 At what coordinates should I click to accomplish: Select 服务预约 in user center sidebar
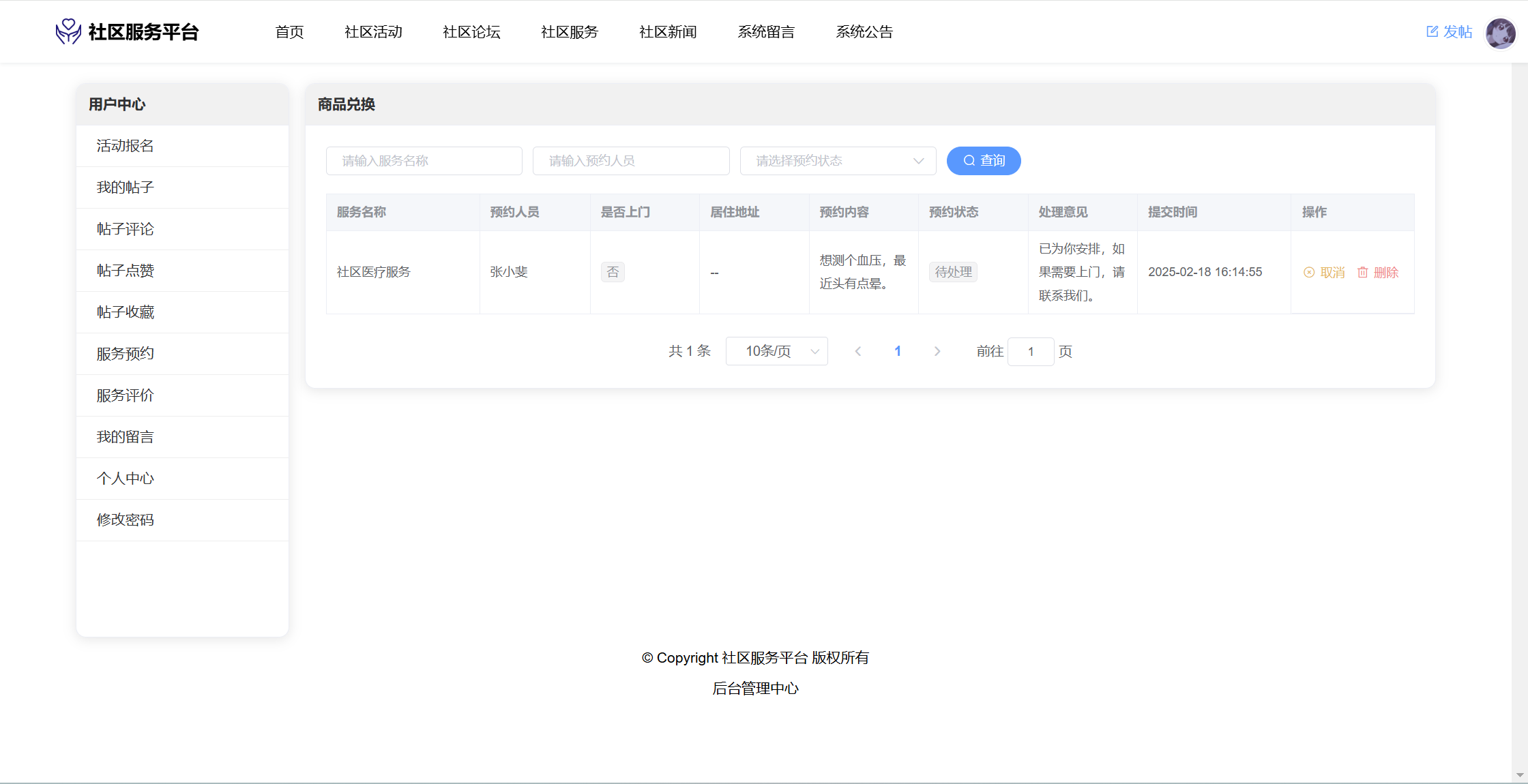[126, 354]
